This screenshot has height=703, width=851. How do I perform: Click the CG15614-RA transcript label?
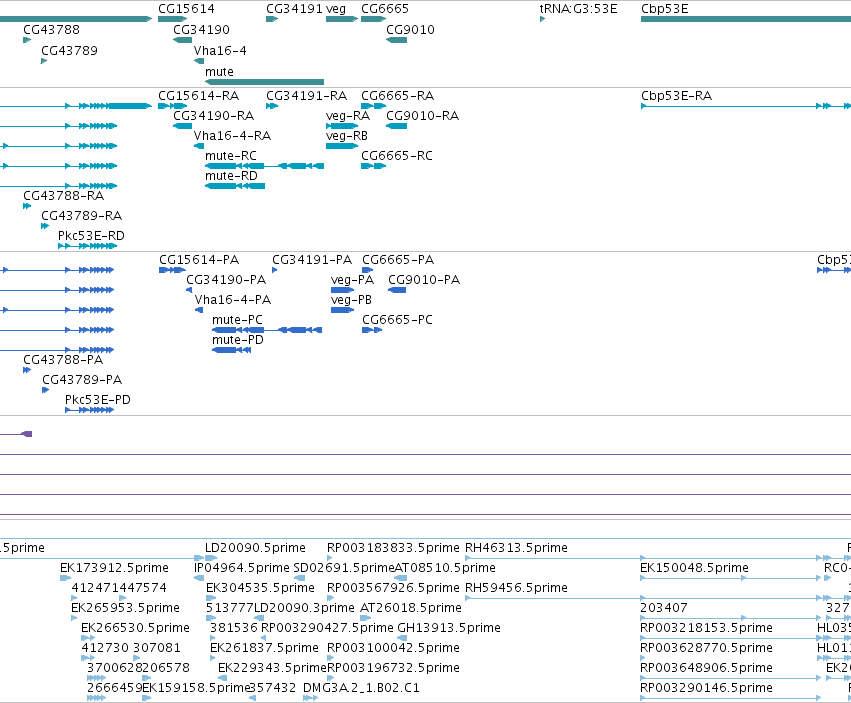(199, 96)
